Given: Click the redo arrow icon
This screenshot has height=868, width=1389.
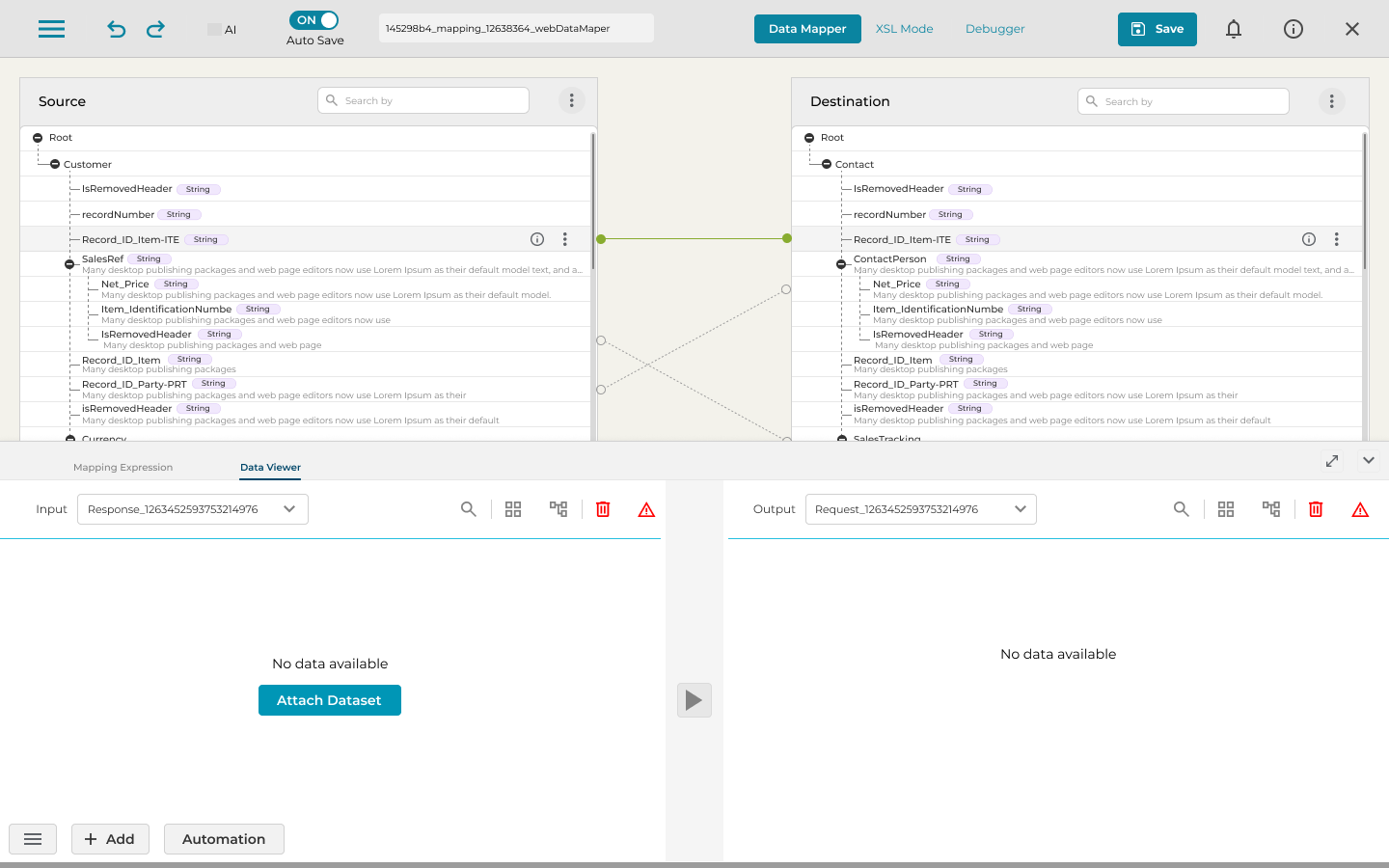Looking at the screenshot, I should (x=155, y=29).
